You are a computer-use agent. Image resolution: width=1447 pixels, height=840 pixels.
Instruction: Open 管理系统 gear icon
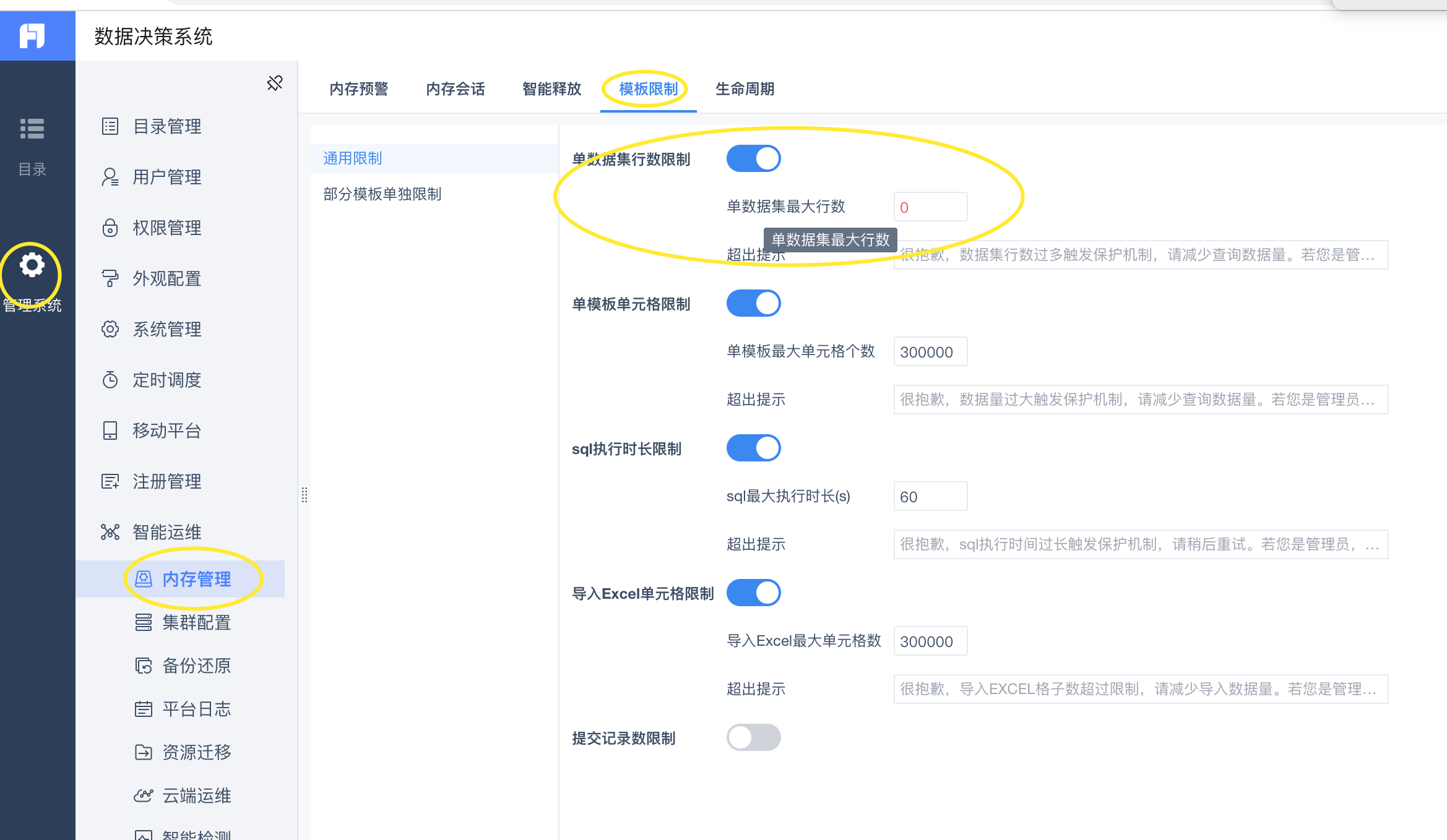tap(32, 265)
